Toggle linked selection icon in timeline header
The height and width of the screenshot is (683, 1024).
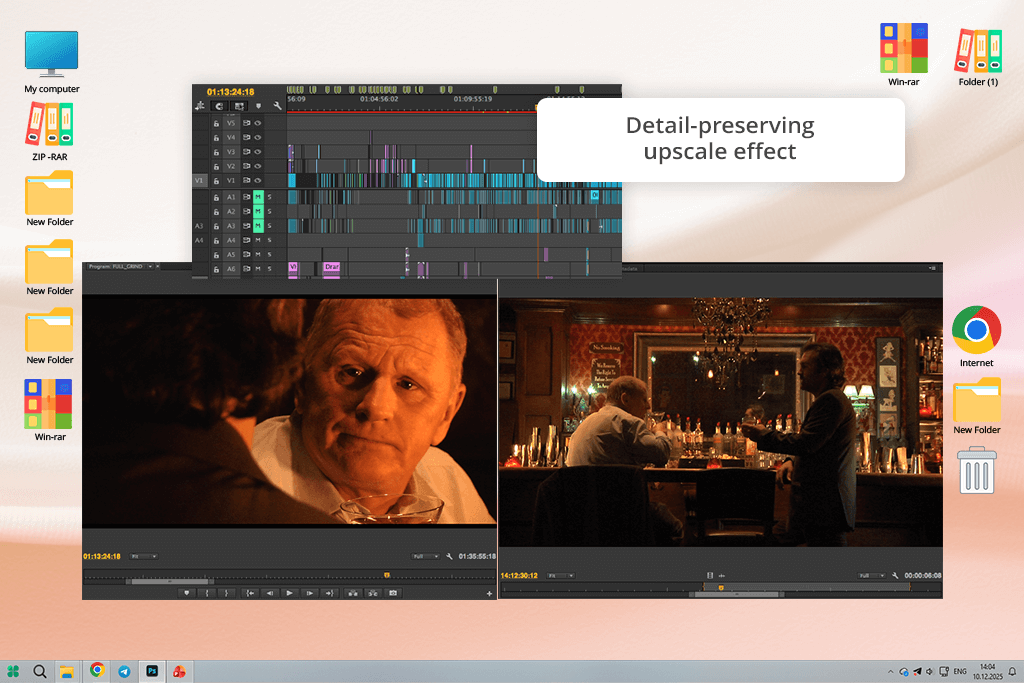pyautogui.click(x=239, y=106)
